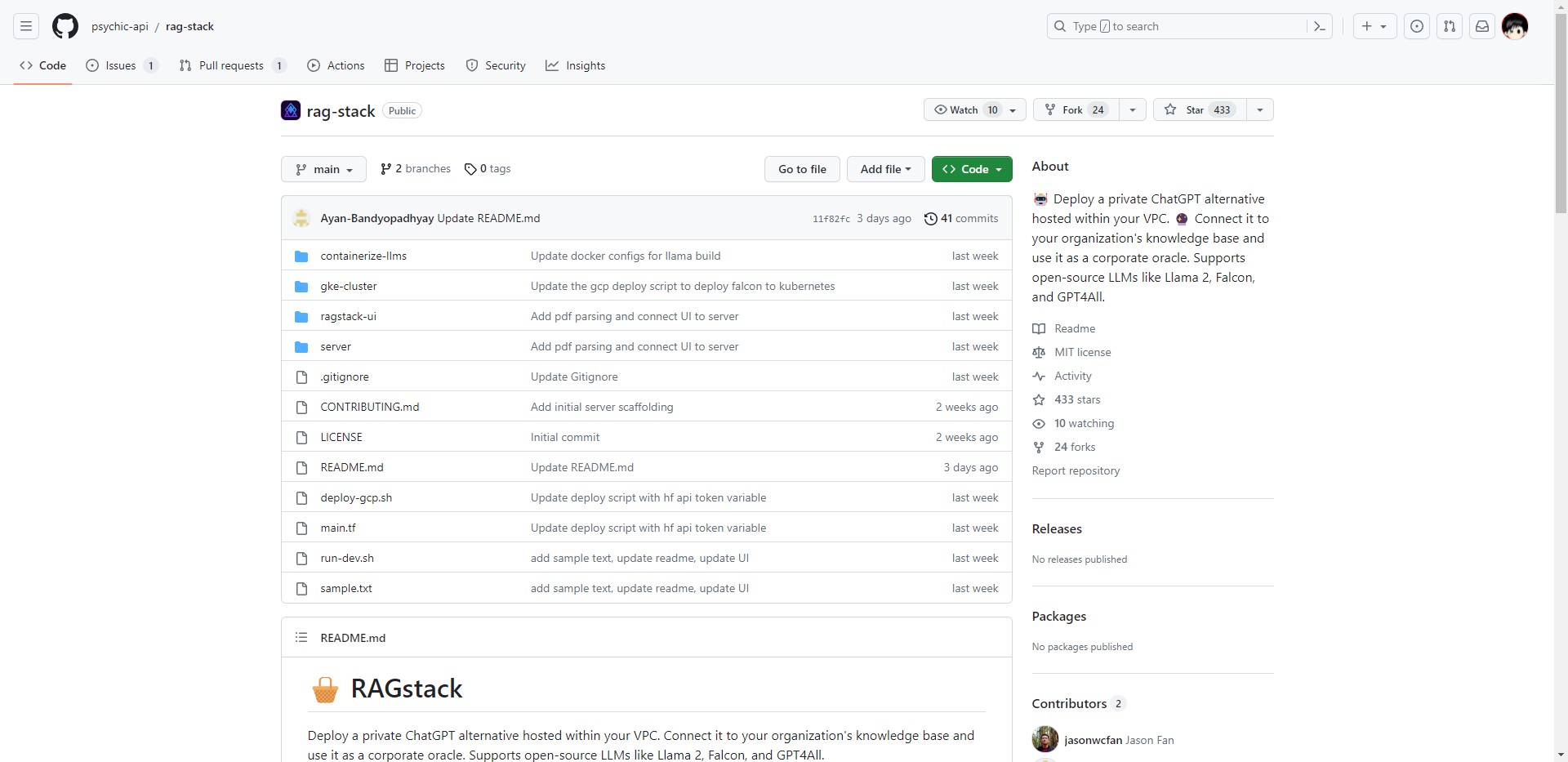Open 'Update Gitignore' commit message
This screenshot has width=1568, height=762.
point(574,377)
